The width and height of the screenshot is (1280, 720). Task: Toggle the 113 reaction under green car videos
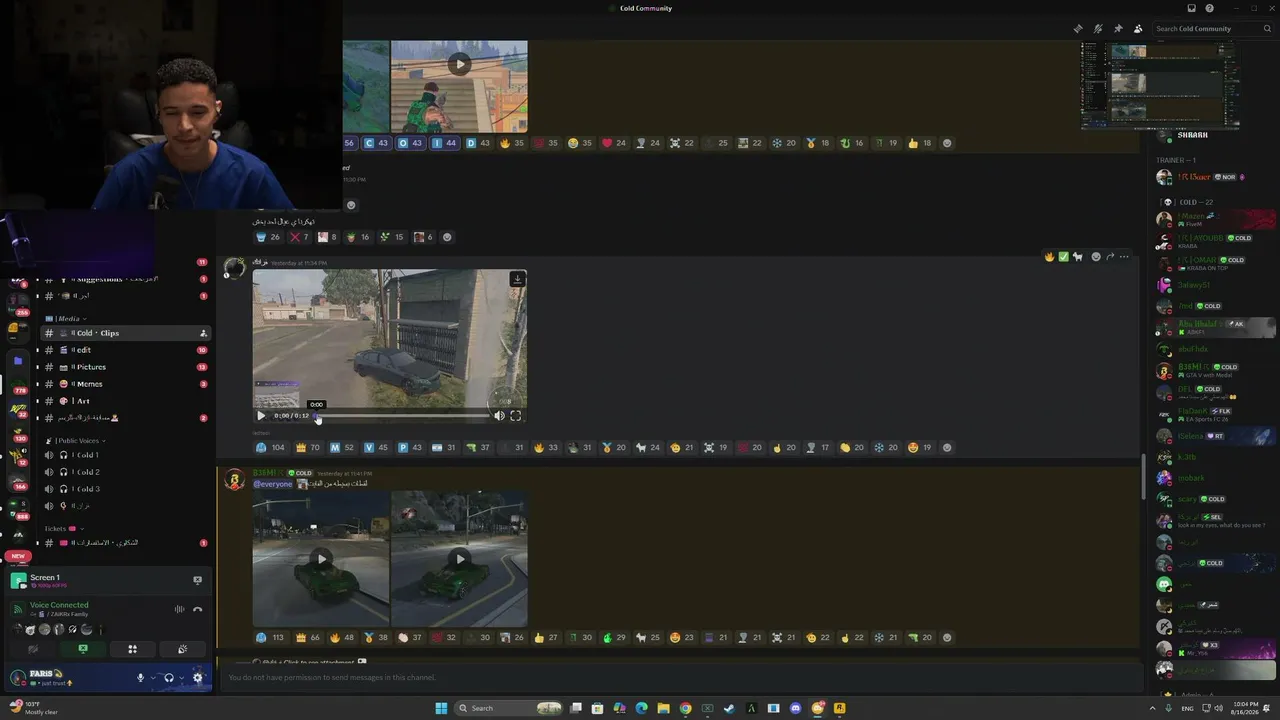(x=270, y=638)
